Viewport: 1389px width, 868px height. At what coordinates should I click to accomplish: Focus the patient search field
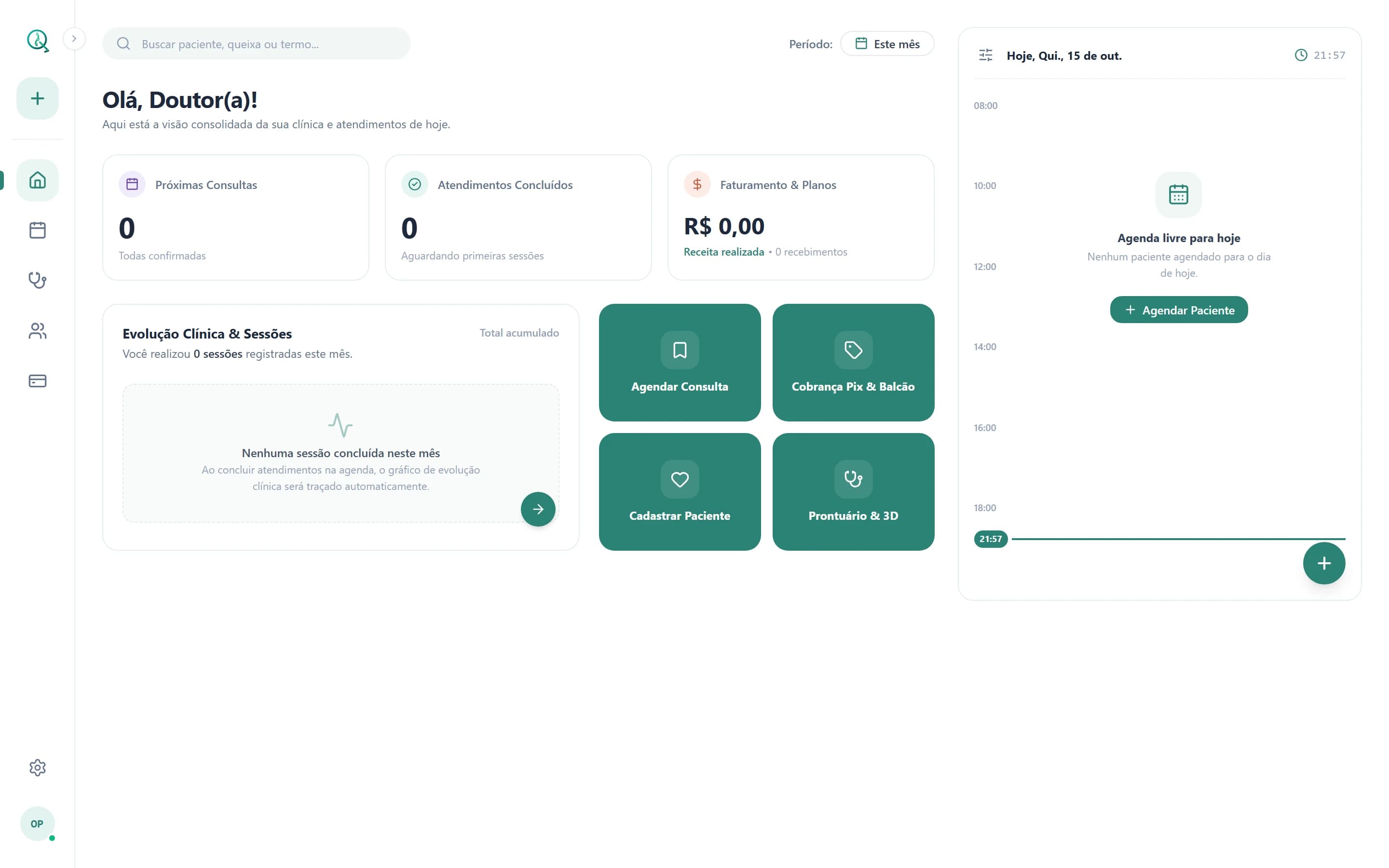256,43
